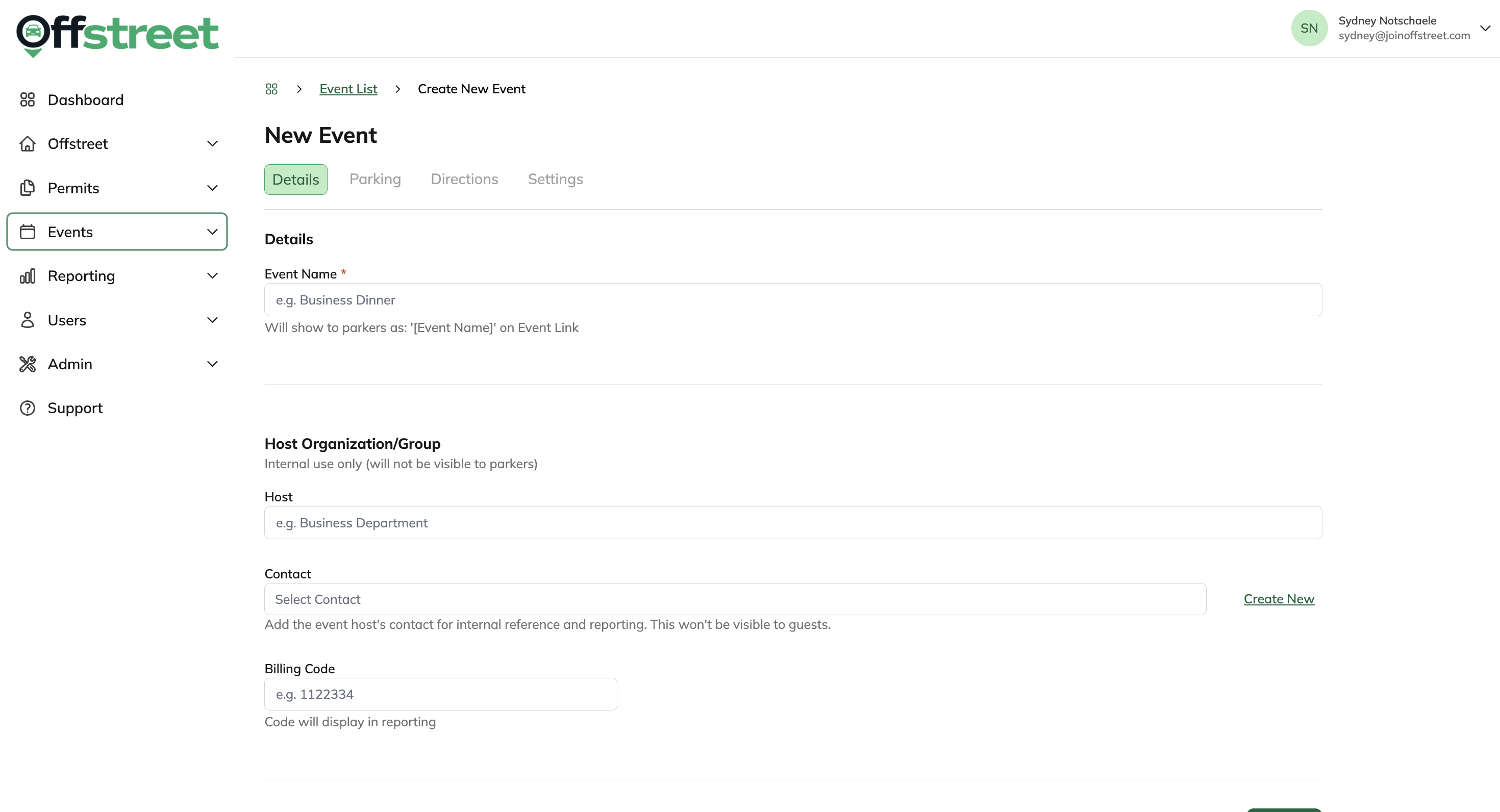The height and width of the screenshot is (812, 1500).
Task: Focus the Event Name input field
Action: pyautogui.click(x=793, y=300)
